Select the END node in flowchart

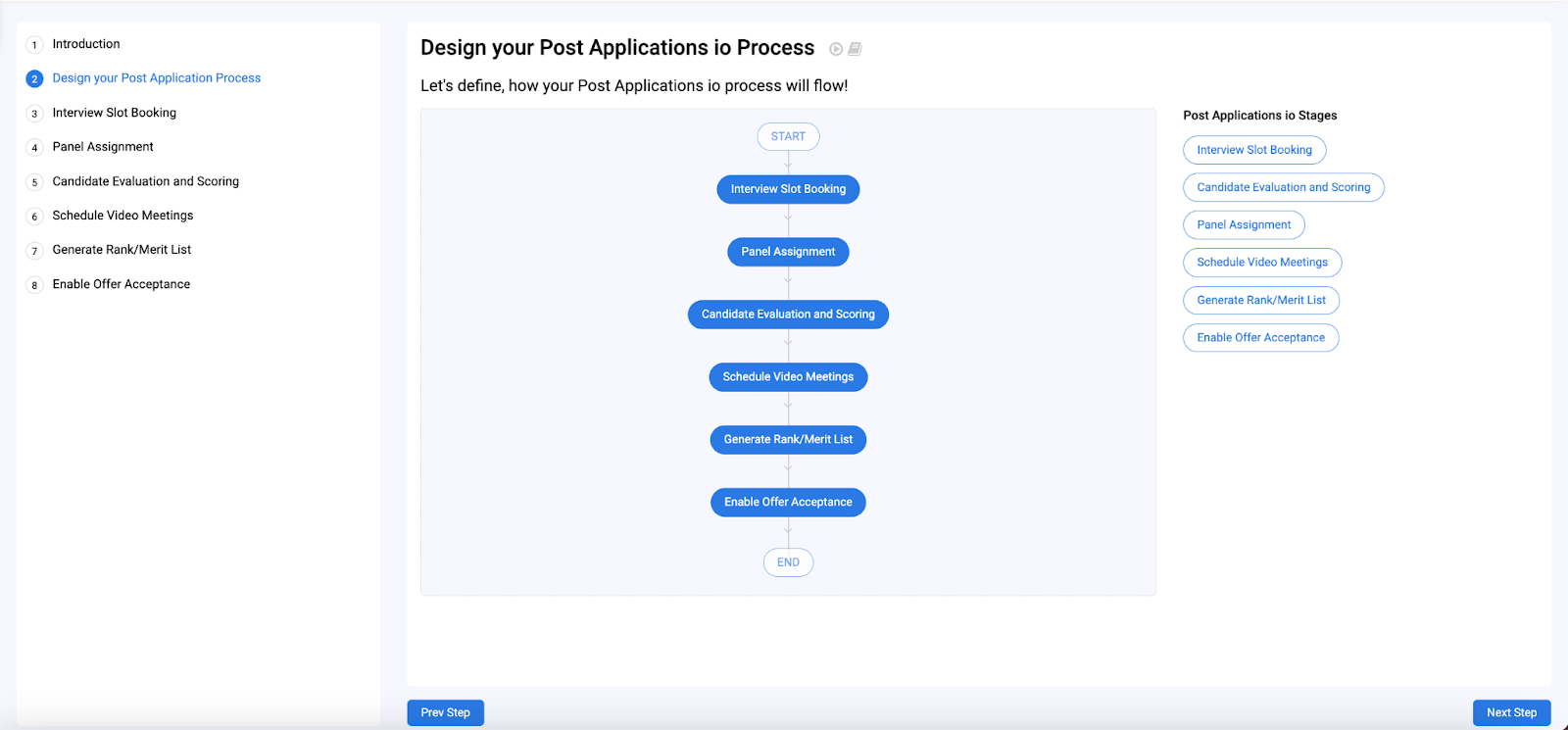[x=788, y=562]
